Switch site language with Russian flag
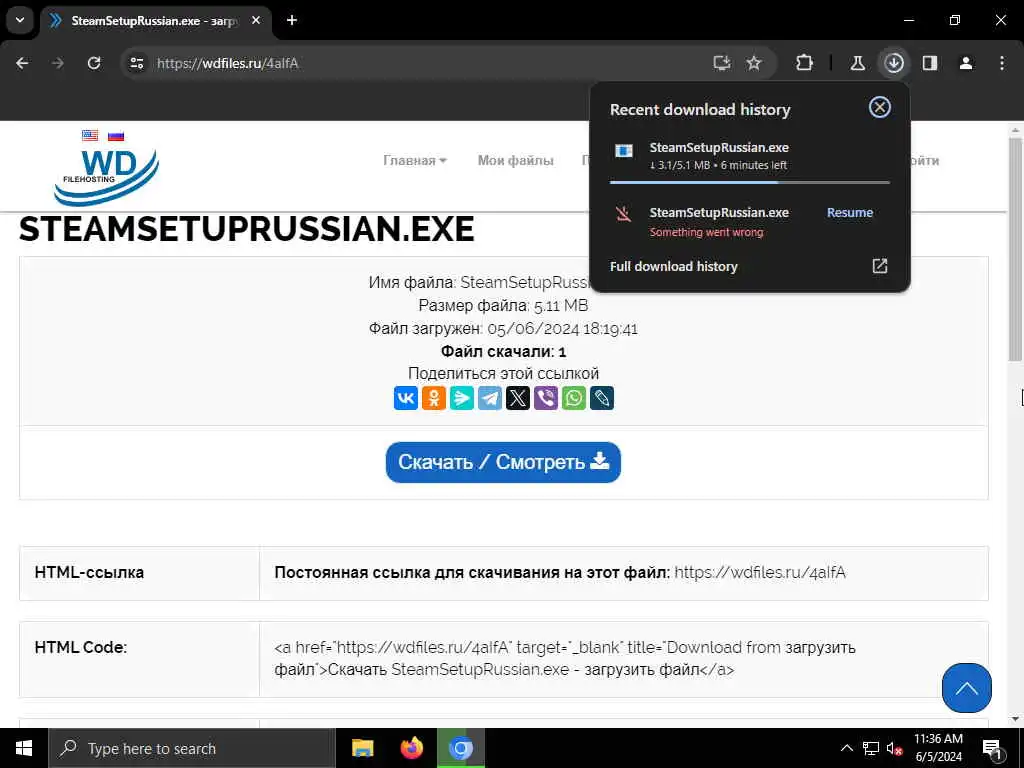This screenshot has height=768, width=1024. tap(116, 135)
